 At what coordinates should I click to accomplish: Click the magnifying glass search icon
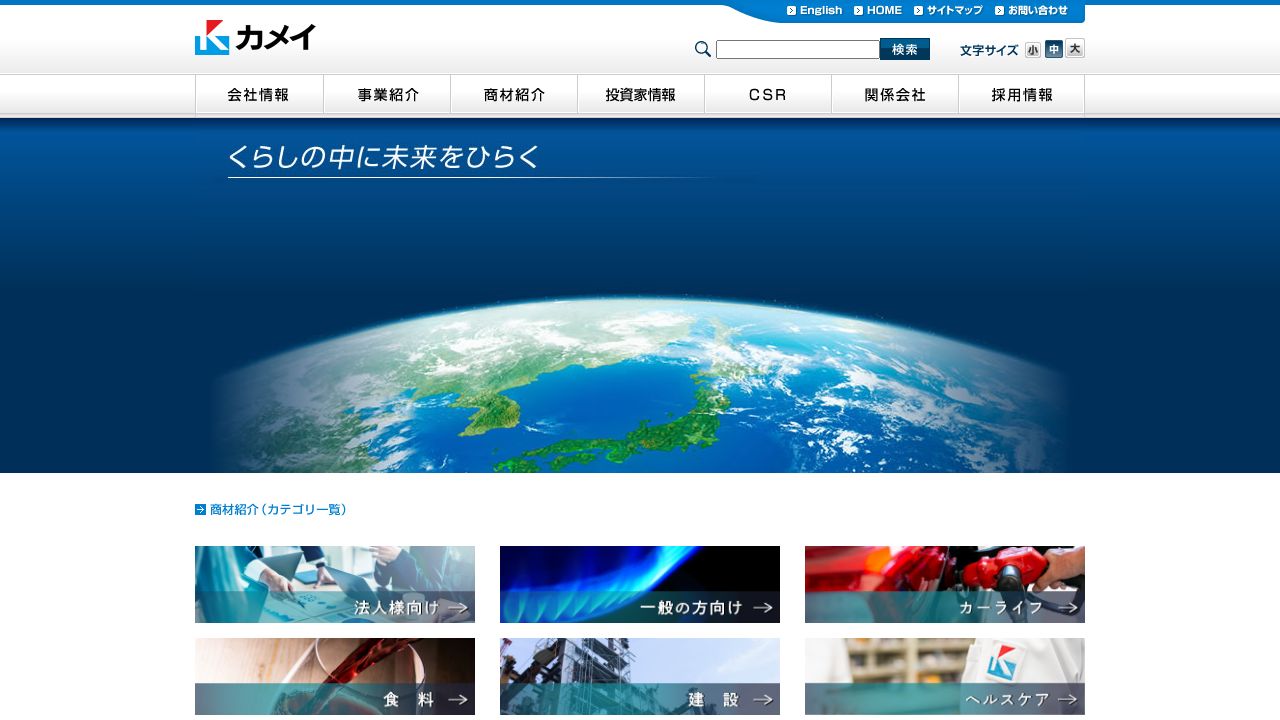(703, 49)
